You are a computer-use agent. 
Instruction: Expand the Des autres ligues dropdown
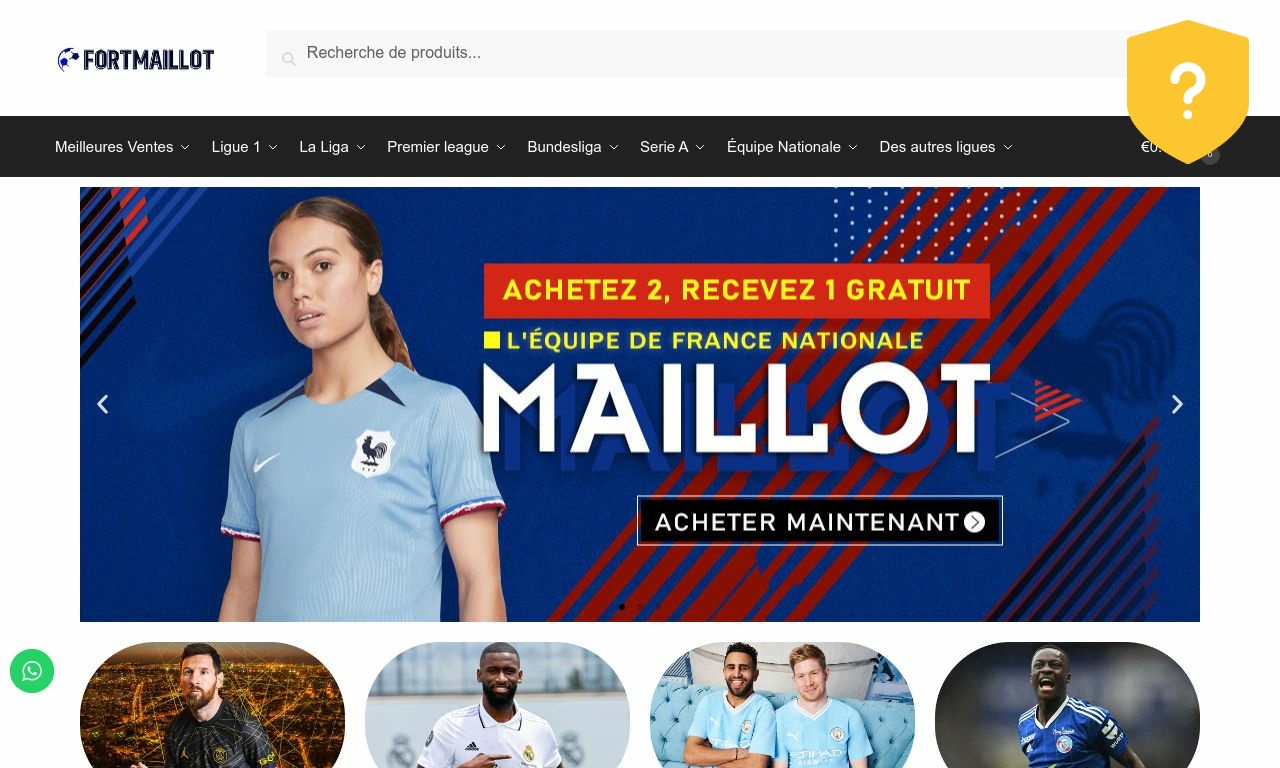point(946,147)
